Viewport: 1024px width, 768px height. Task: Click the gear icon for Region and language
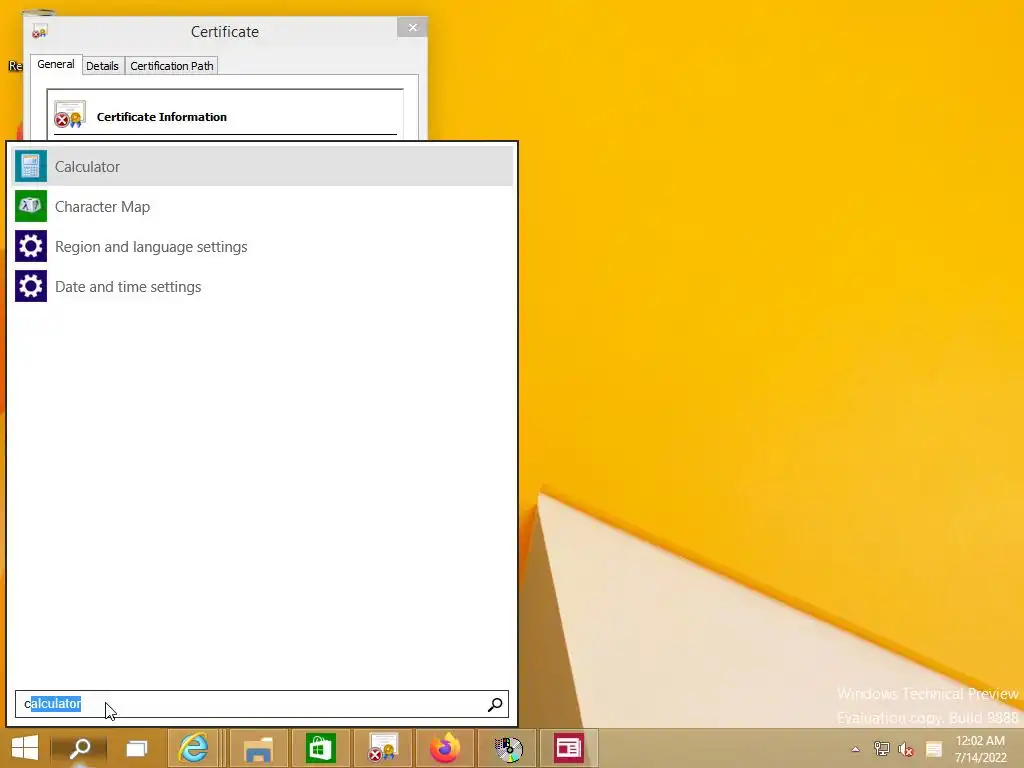coord(31,246)
